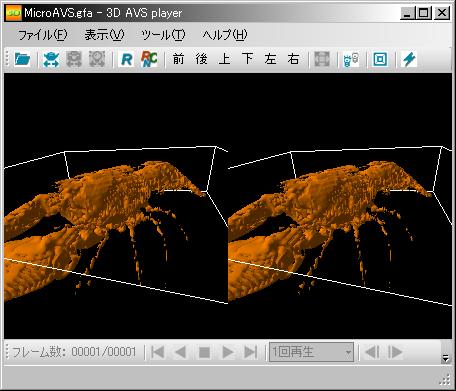456x391 pixels.
Task: Open the ツール(T) menu
Action: click(163, 35)
